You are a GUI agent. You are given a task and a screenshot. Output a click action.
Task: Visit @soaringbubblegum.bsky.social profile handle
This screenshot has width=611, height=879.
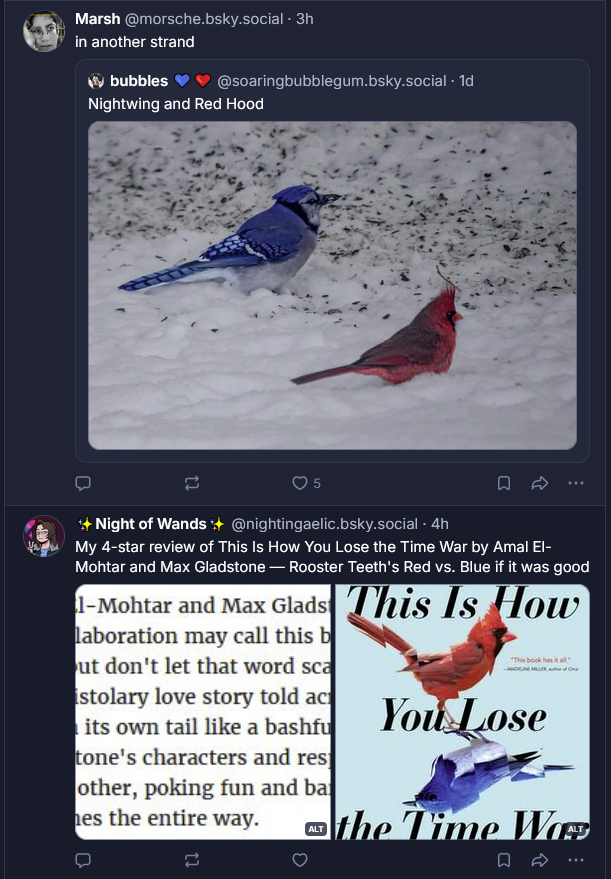[x=332, y=80]
